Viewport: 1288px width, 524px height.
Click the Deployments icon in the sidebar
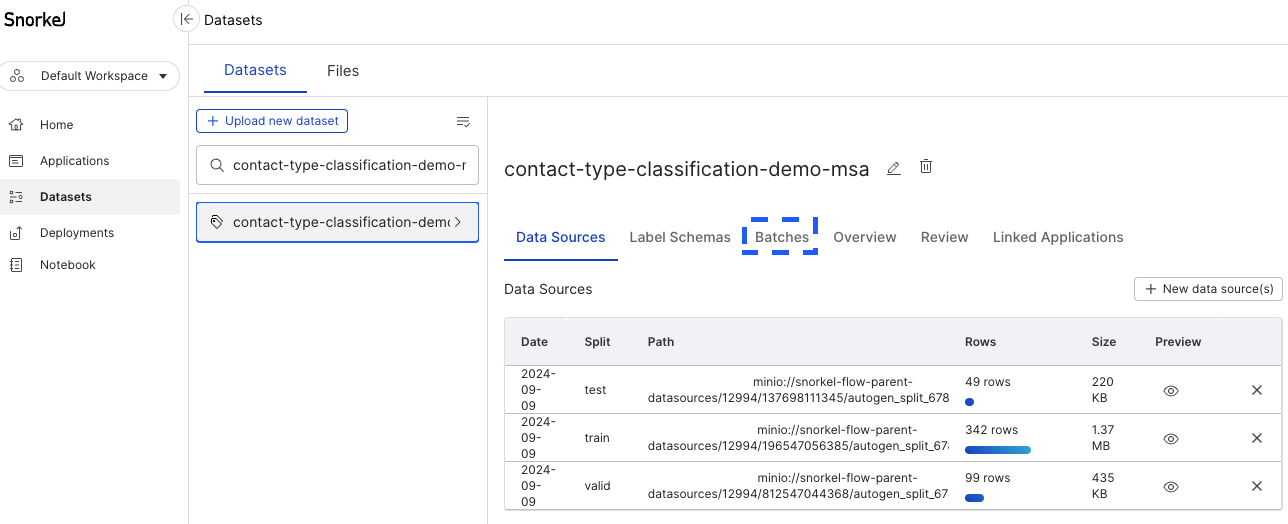tap(16, 233)
